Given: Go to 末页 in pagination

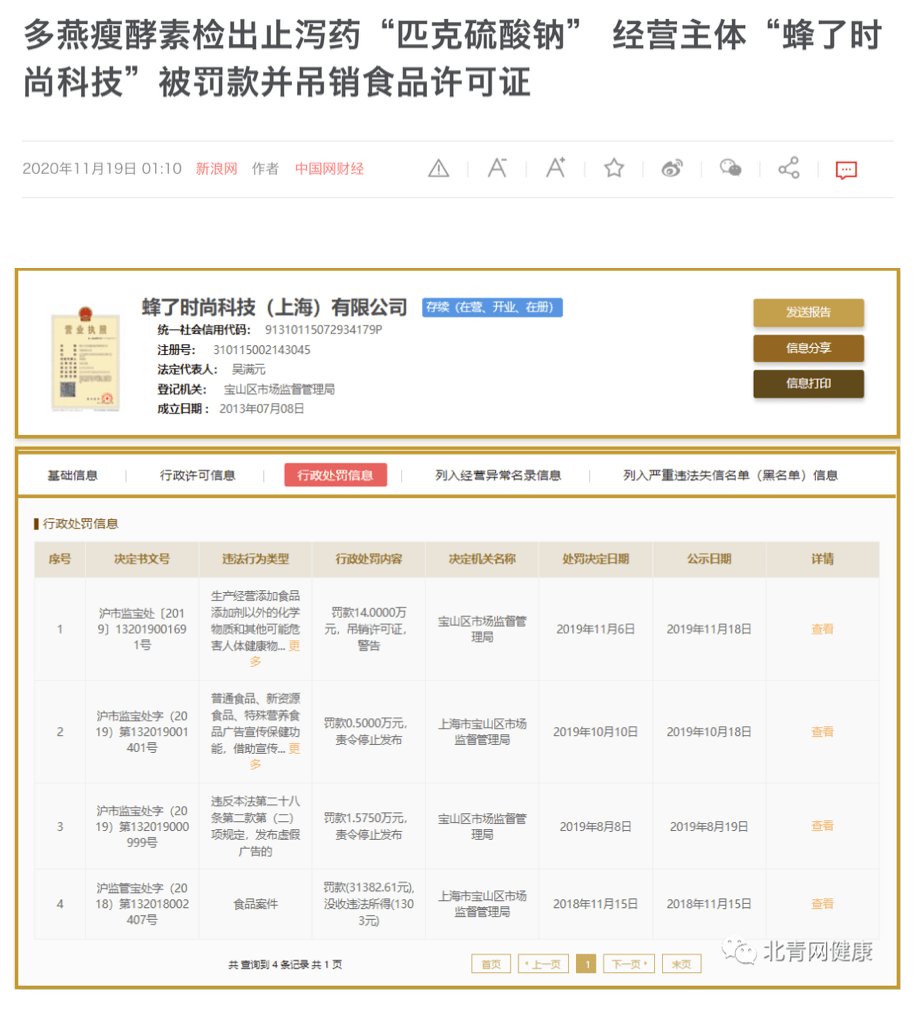Looking at the screenshot, I should [681, 964].
